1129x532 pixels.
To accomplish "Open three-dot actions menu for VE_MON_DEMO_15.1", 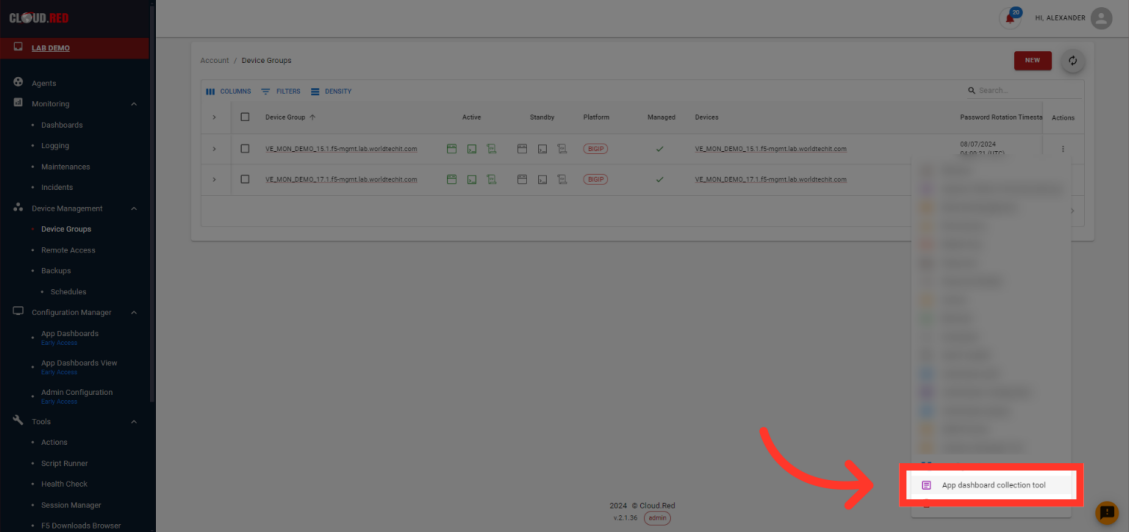I will click(x=1063, y=149).
